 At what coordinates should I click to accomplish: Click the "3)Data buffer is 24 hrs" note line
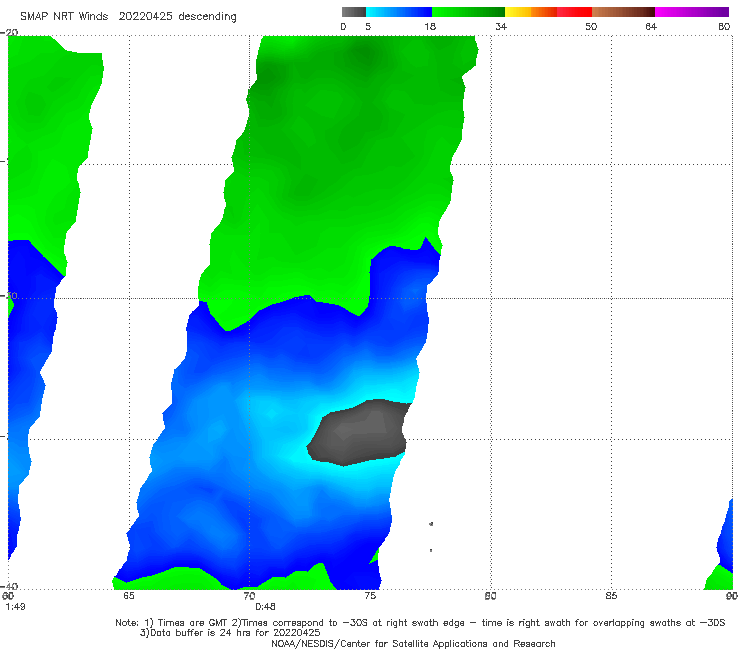[x=230, y=633]
